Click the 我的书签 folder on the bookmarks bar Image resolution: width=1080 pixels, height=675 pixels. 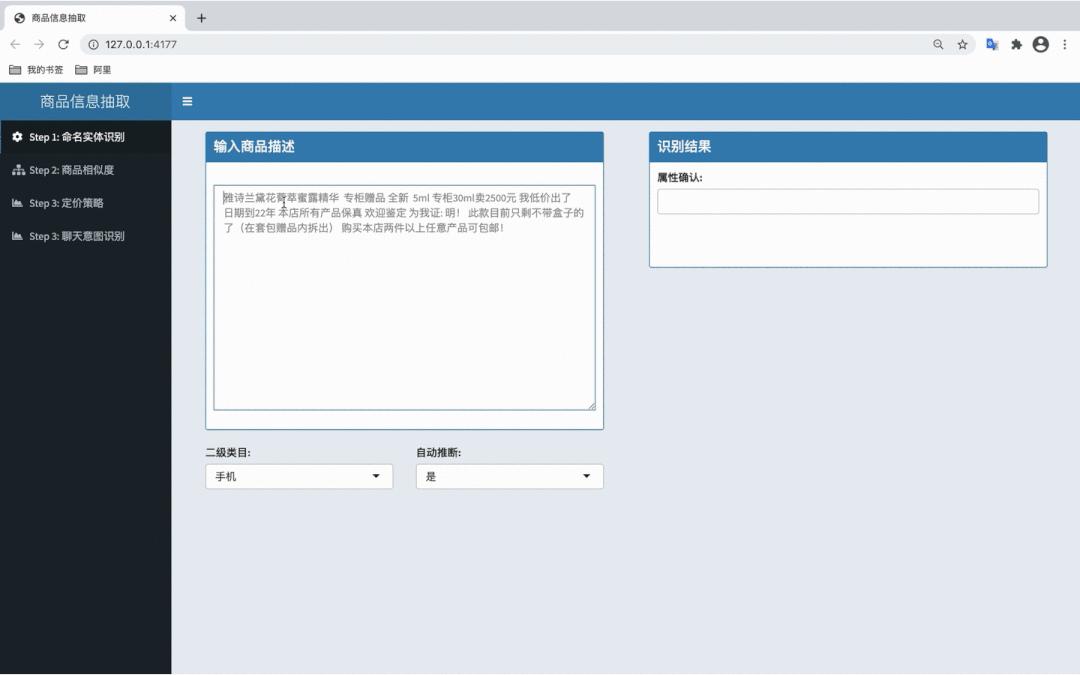(x=37, y=69)
